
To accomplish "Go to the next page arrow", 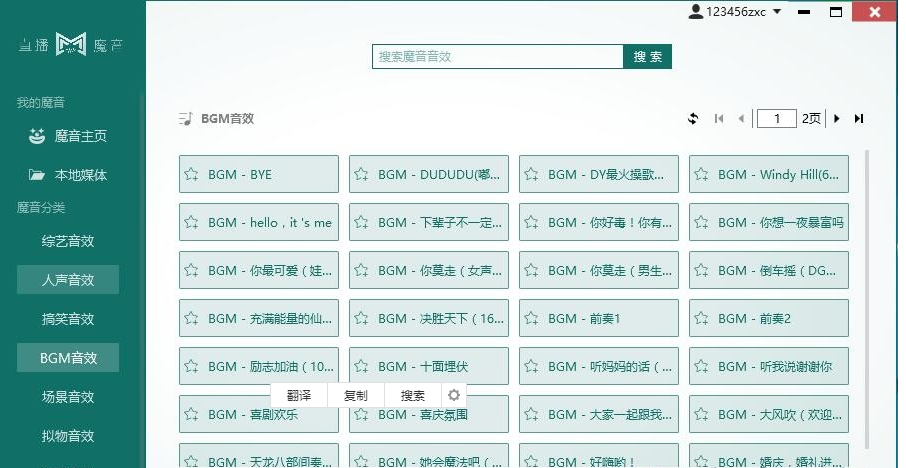I will 837,119.
